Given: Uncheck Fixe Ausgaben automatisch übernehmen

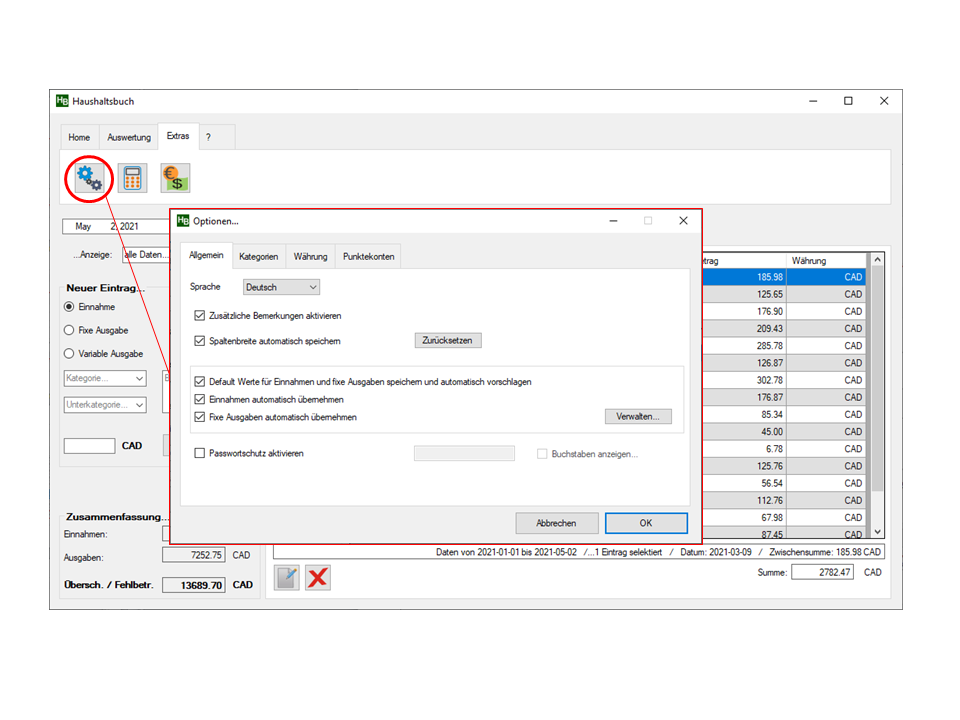Looking at the screenshot, I should tap(200, 417).
